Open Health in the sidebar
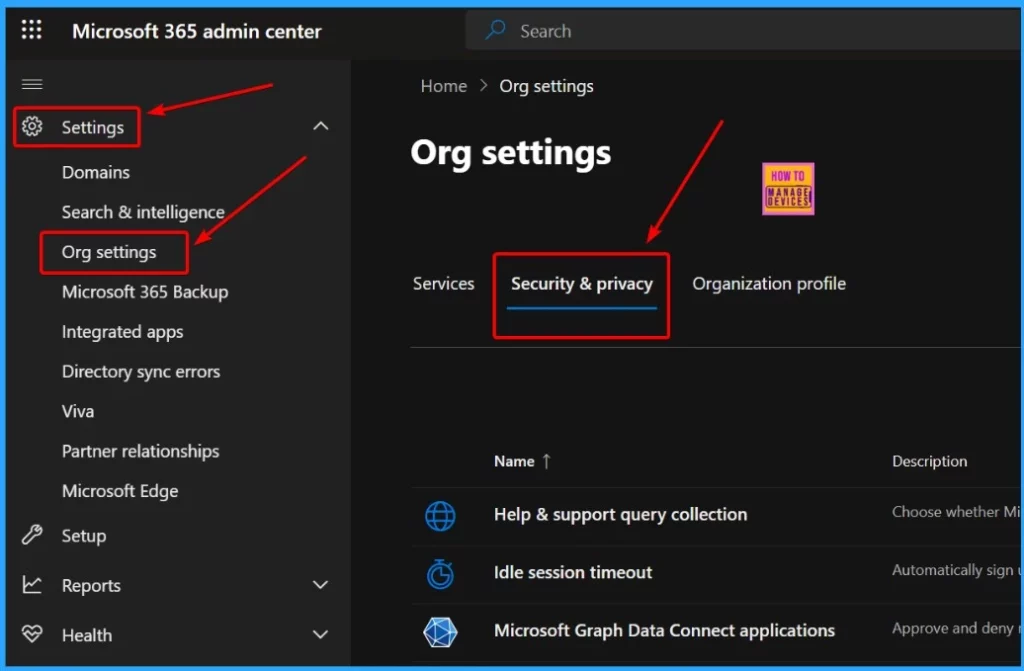This screenshot has height=671, width=1024. (87, 635)
